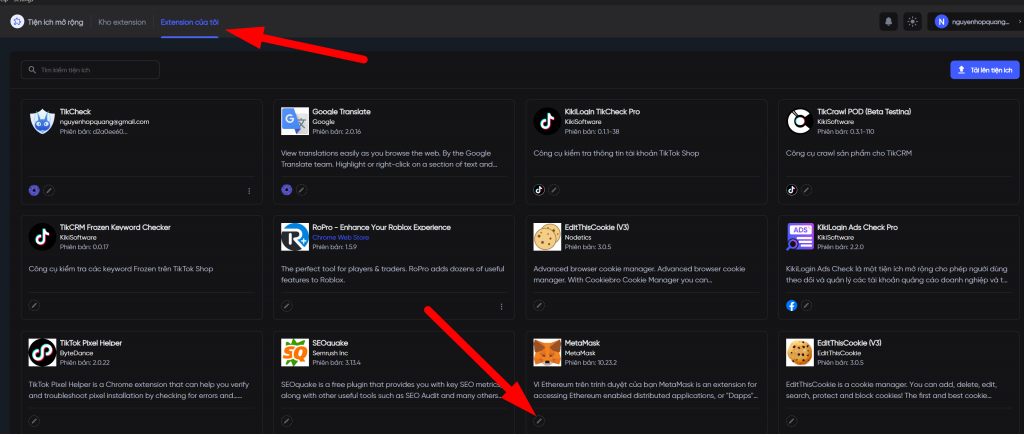Click the TikTok Pixel Helper logo
Screen dimensions: 1024x434
pos(42,352)
